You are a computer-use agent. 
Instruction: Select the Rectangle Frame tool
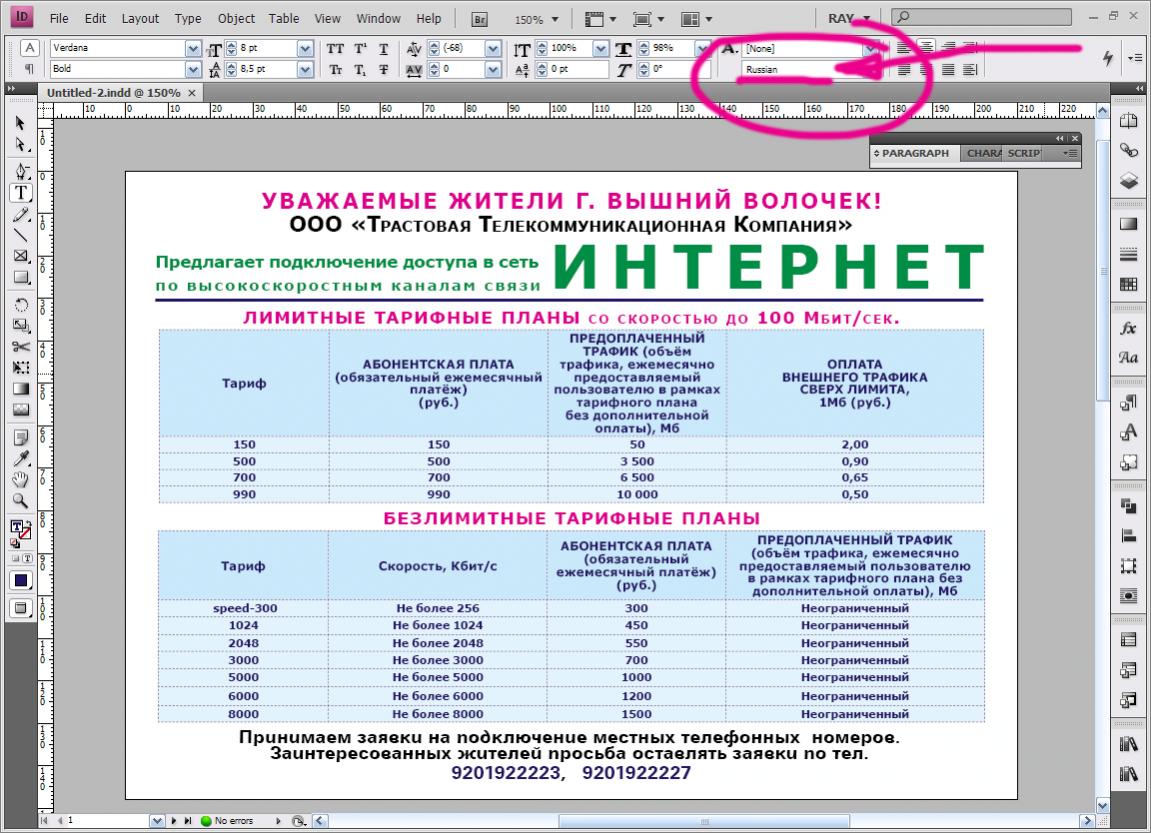click(x=21, y=256)
